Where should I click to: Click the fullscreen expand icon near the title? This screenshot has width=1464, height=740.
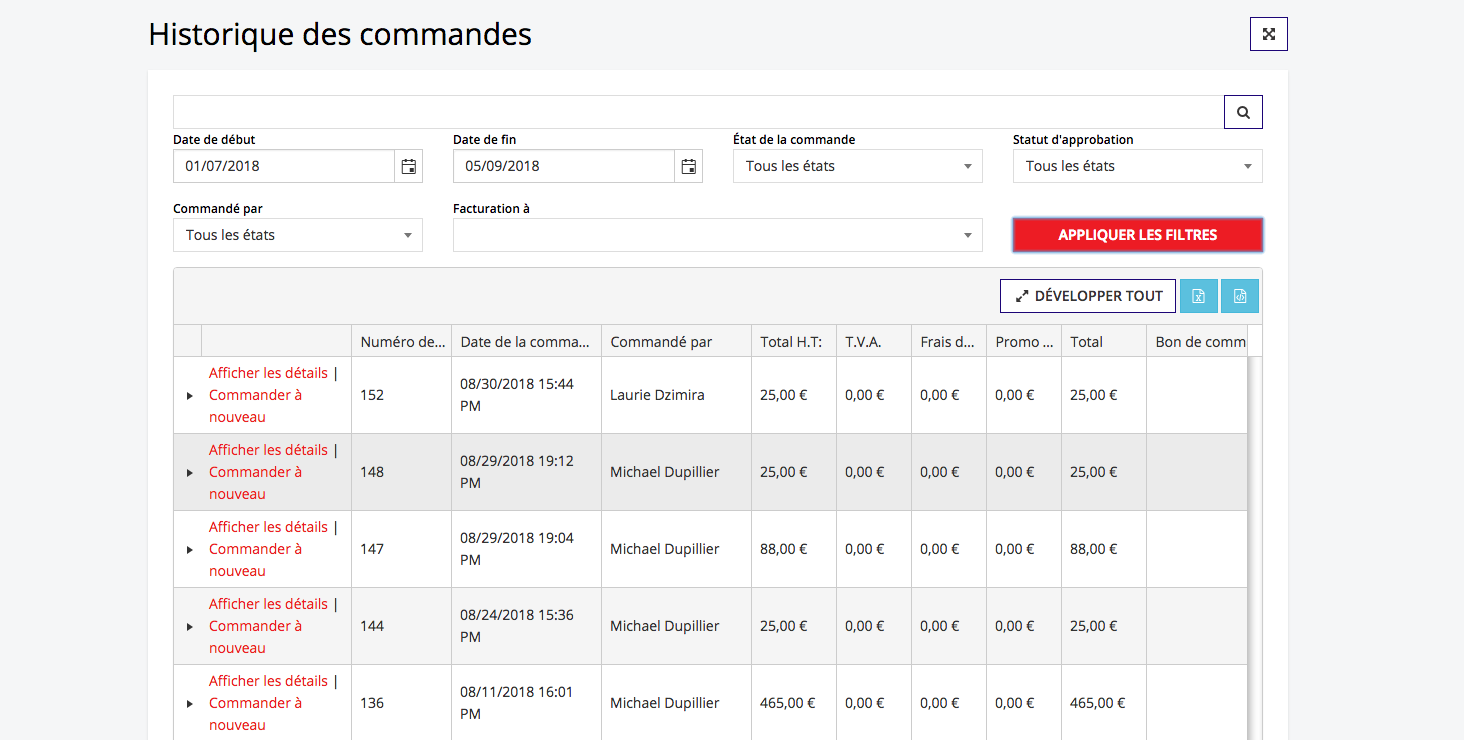(1269, 34)
